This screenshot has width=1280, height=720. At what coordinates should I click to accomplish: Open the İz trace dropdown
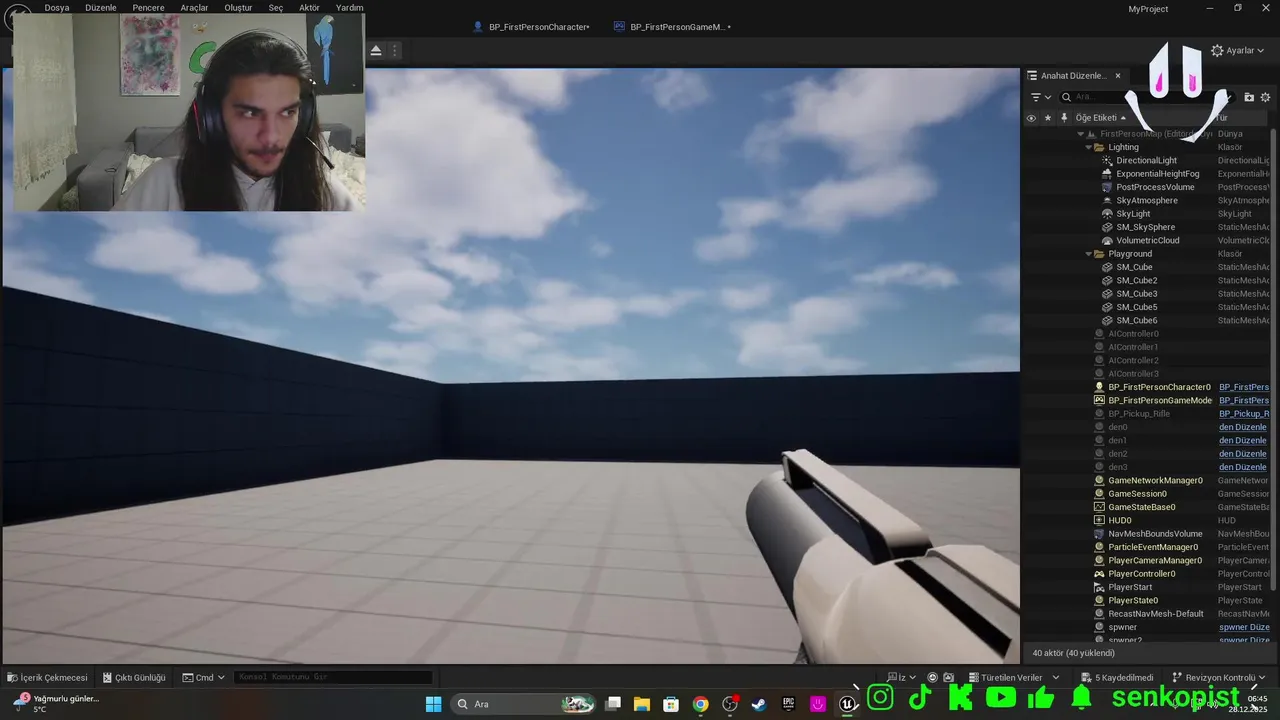point(901,677)
